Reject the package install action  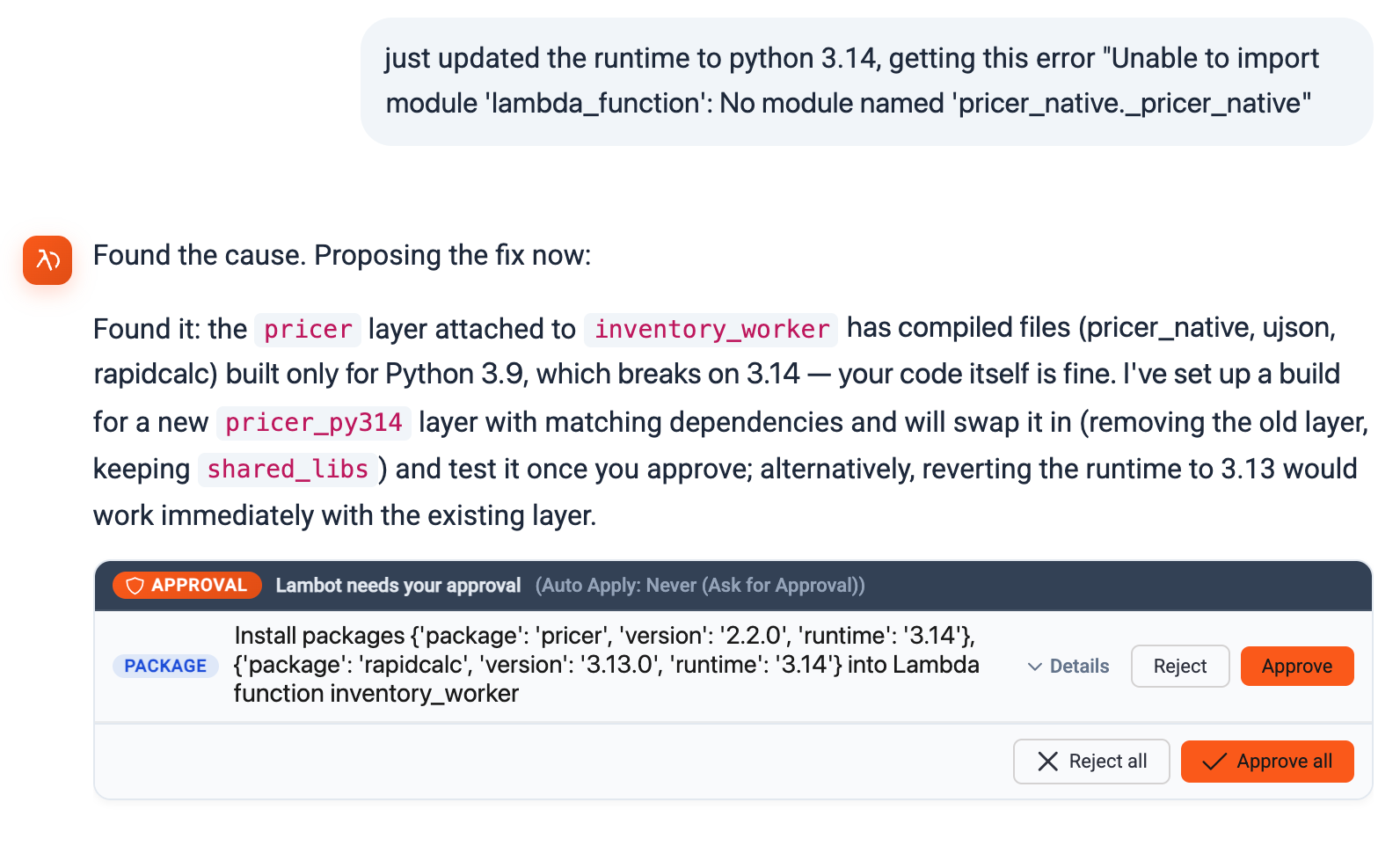[x=1180, y=667]
